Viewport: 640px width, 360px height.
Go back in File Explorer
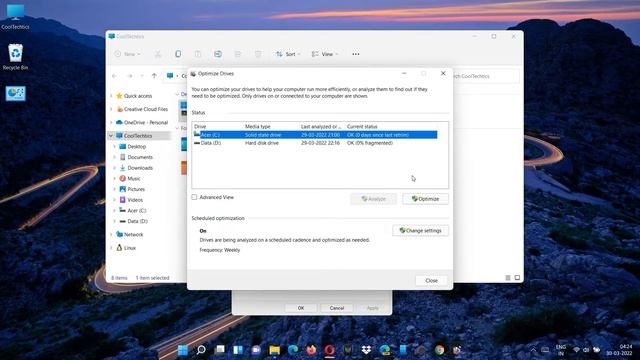114,76
